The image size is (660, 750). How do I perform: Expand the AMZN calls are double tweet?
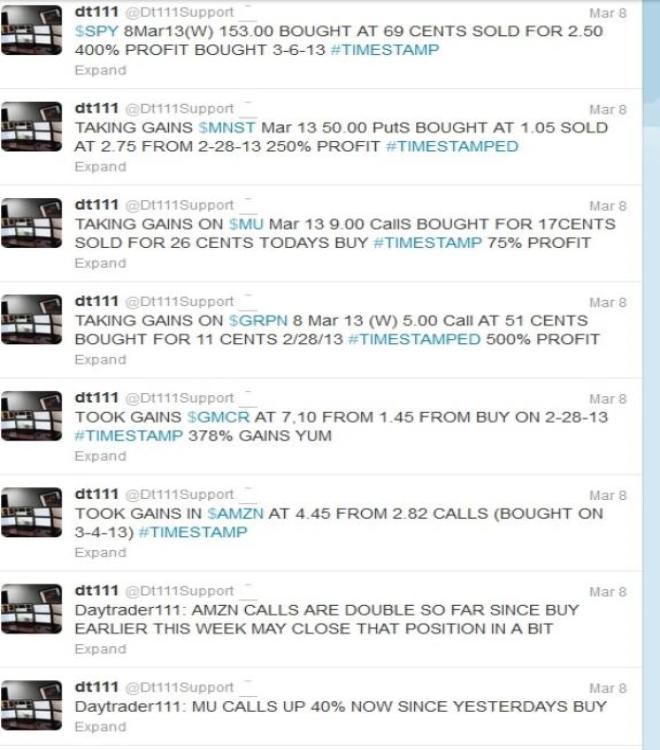click(x=100, y=649)
